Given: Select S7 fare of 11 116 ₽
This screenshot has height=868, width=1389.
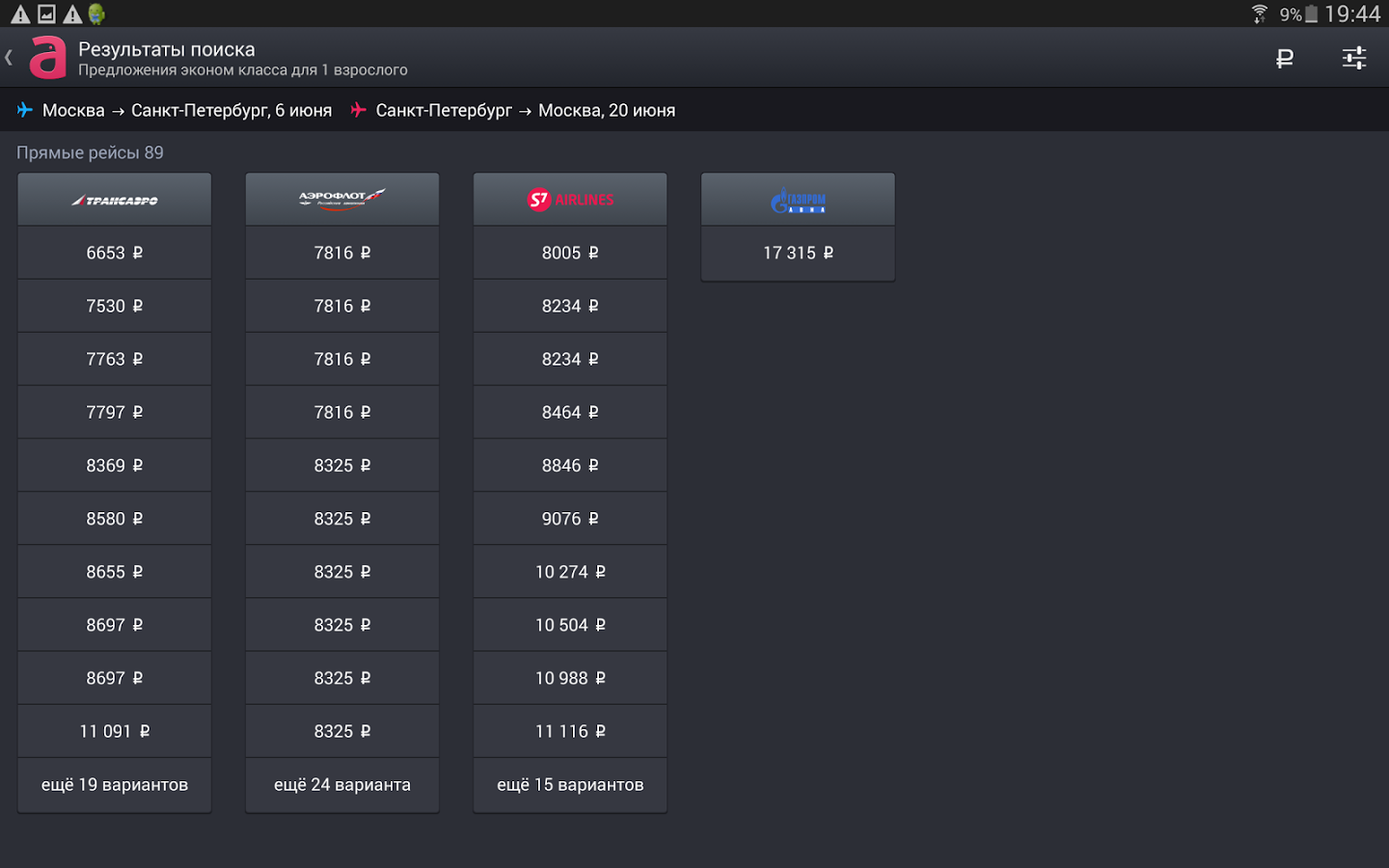Looking at the screenshot, I should 570,731.
